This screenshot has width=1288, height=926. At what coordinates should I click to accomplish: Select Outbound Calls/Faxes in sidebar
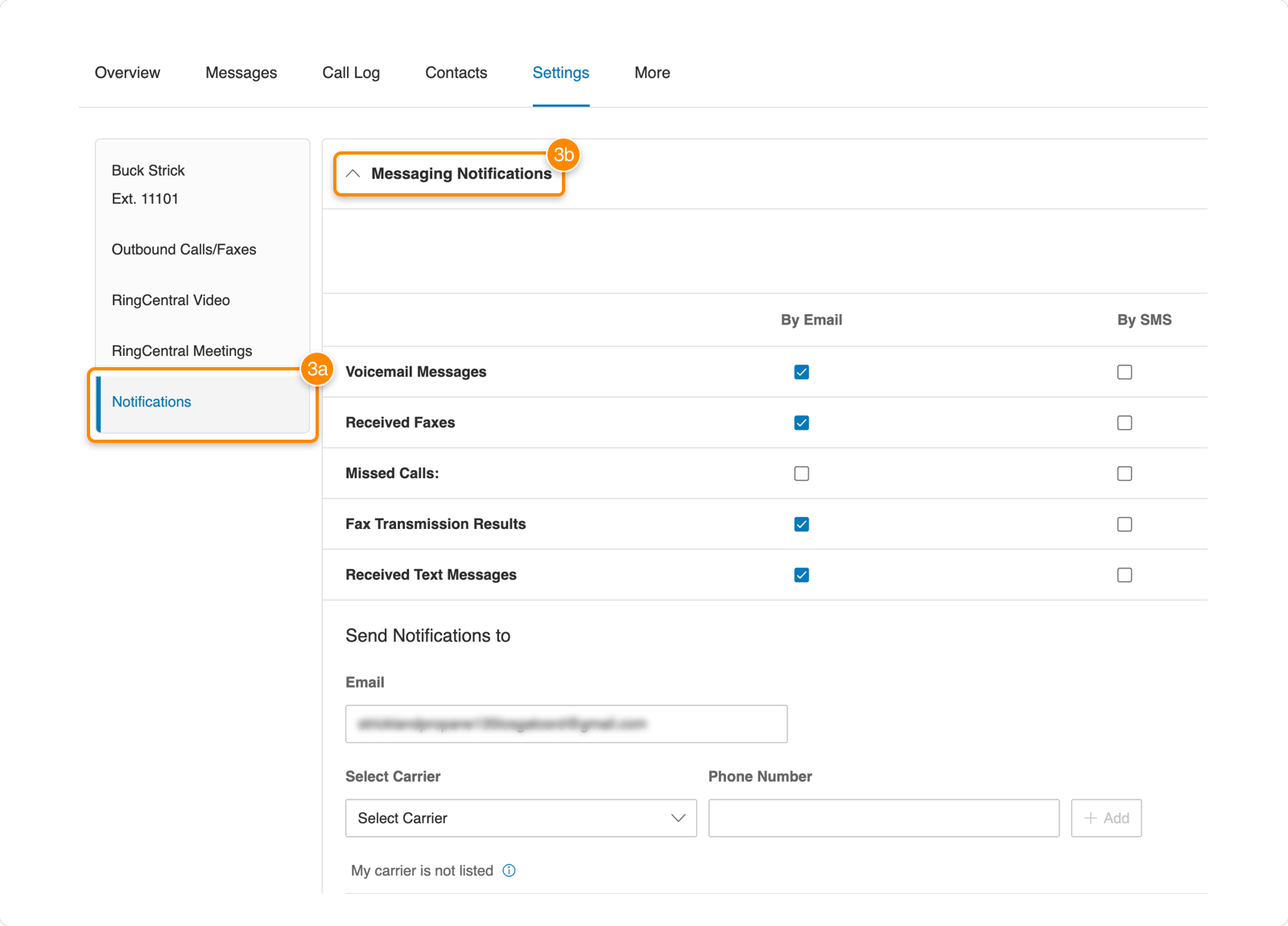184,250
